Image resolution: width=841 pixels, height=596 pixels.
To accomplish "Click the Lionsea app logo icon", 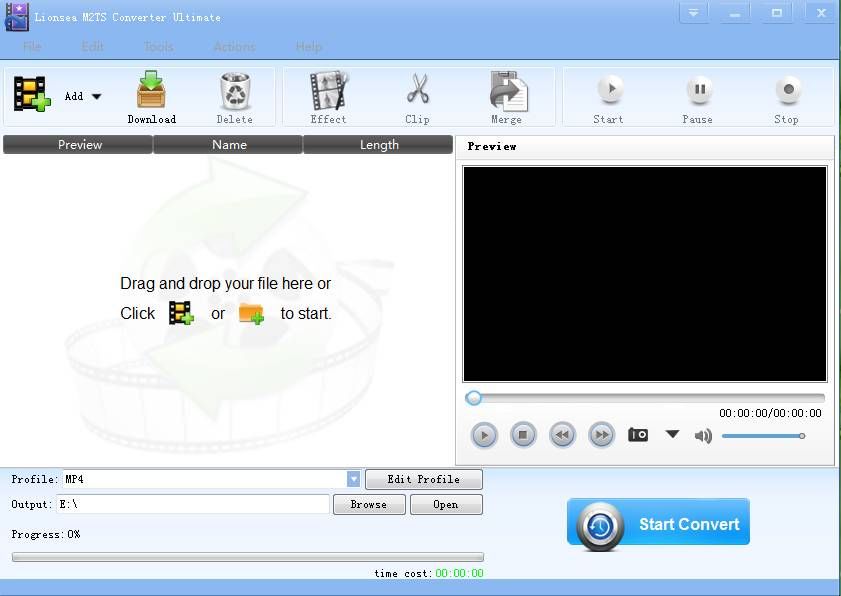I will click(x=17, y=17).
